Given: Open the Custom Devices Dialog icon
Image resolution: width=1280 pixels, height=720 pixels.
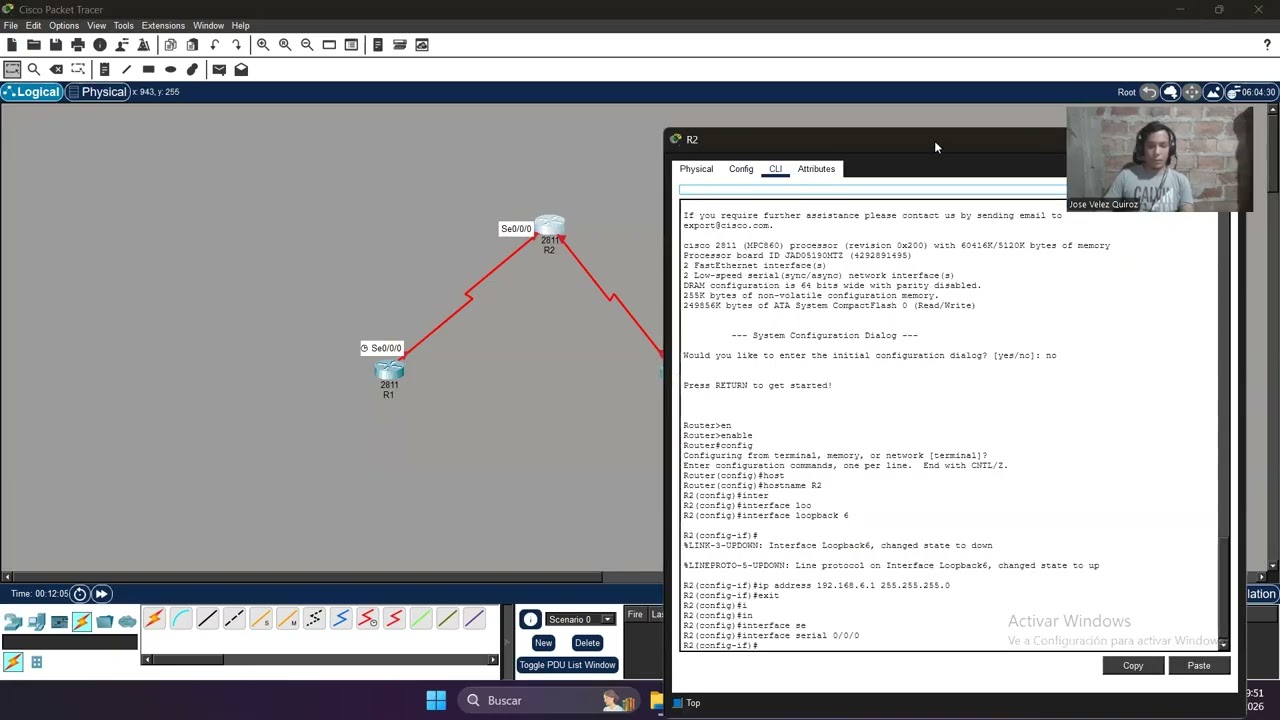Looking at the screenshot, I should [x=400, y=45].
